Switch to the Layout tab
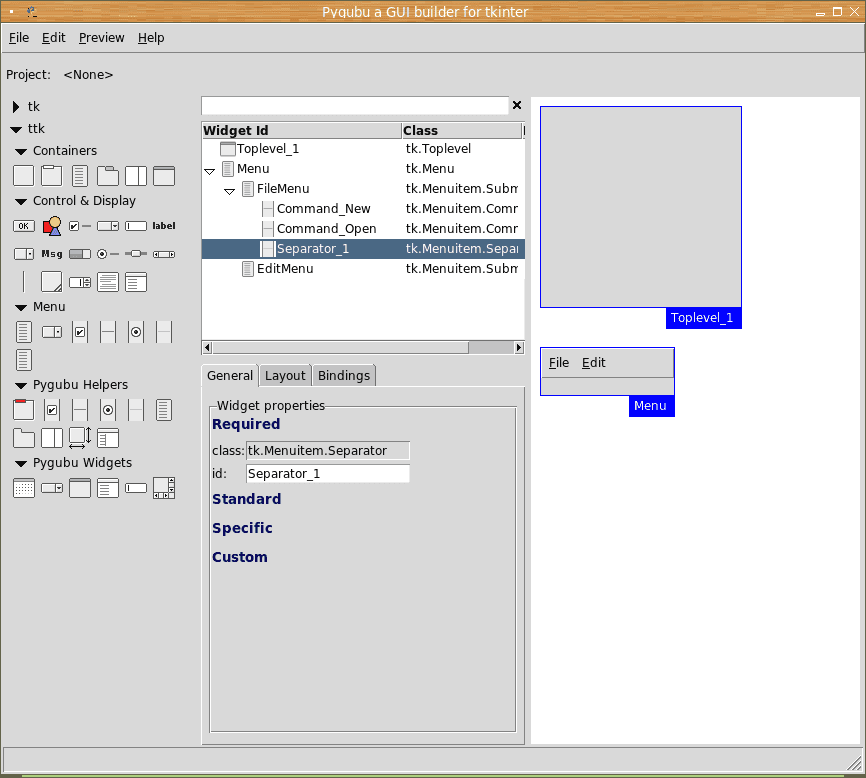 click(285, 376)
